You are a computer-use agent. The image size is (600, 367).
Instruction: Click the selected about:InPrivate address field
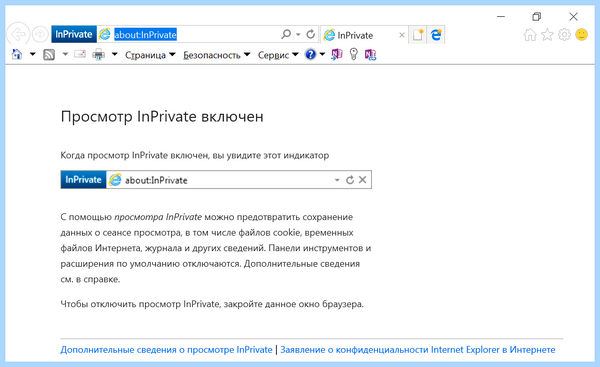[145, 35]
